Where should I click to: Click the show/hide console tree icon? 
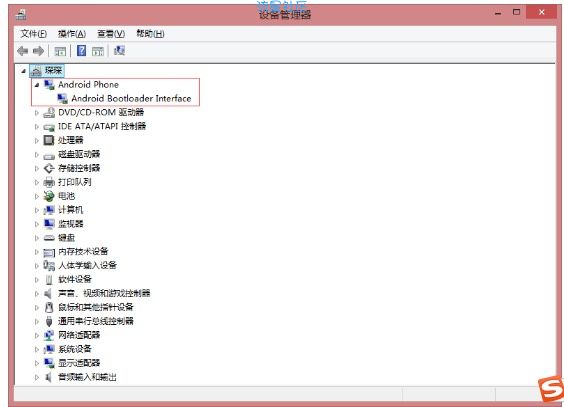coord(60,51)
